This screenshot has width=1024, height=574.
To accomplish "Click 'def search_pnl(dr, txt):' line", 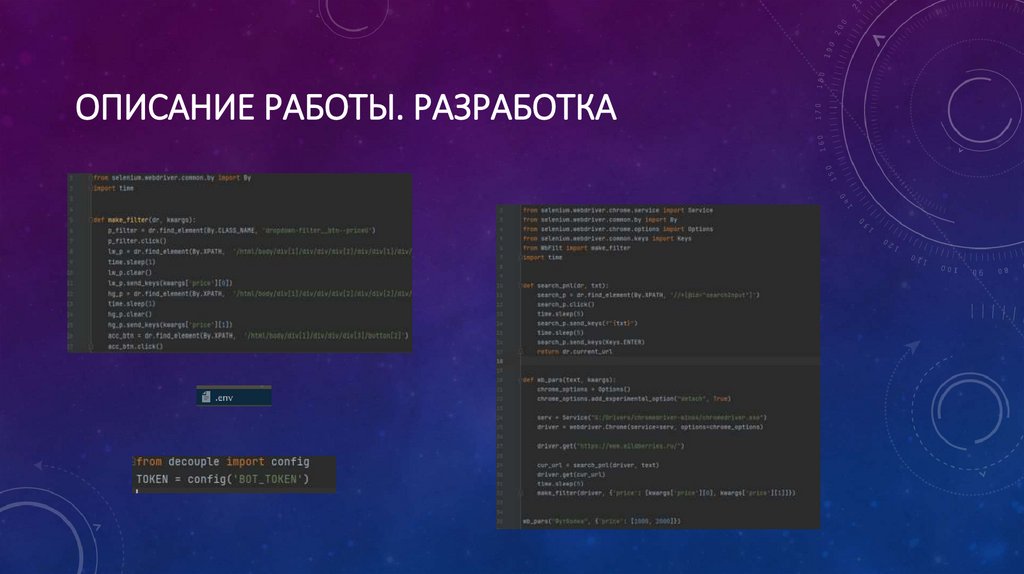I will (566, 285).
